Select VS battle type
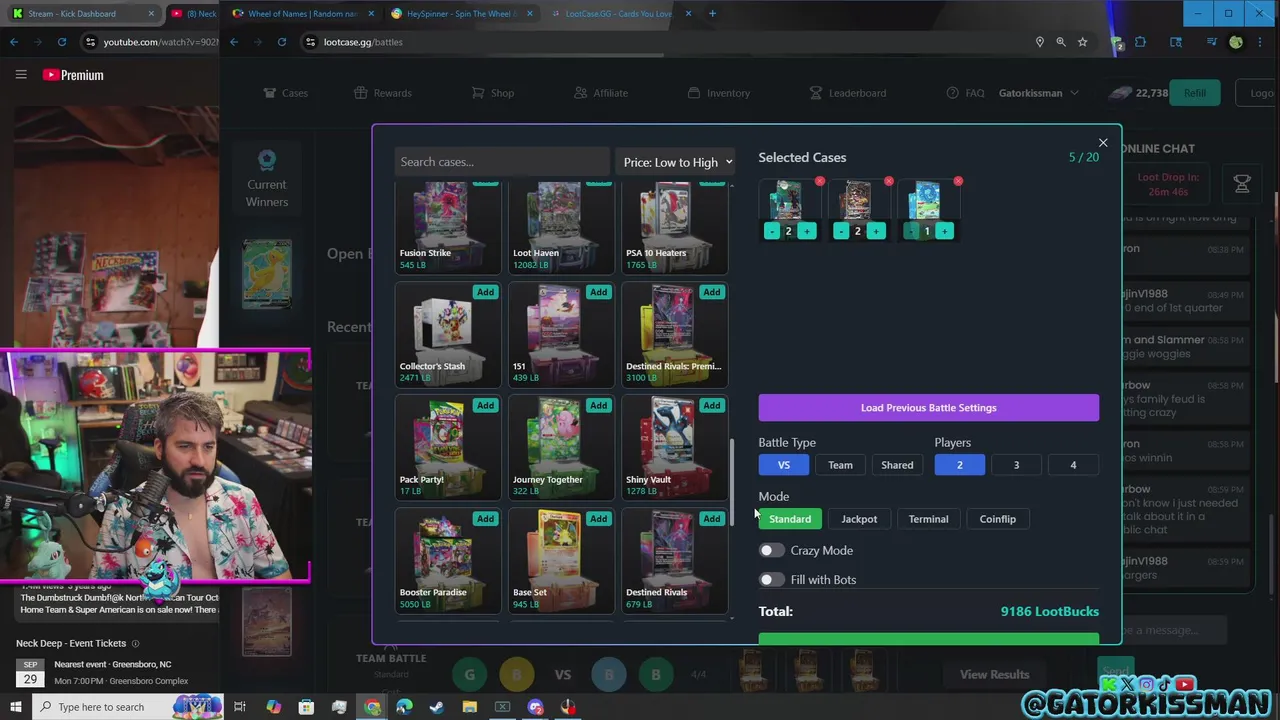This screenshot has width=1280, height=720. [784, 465]
